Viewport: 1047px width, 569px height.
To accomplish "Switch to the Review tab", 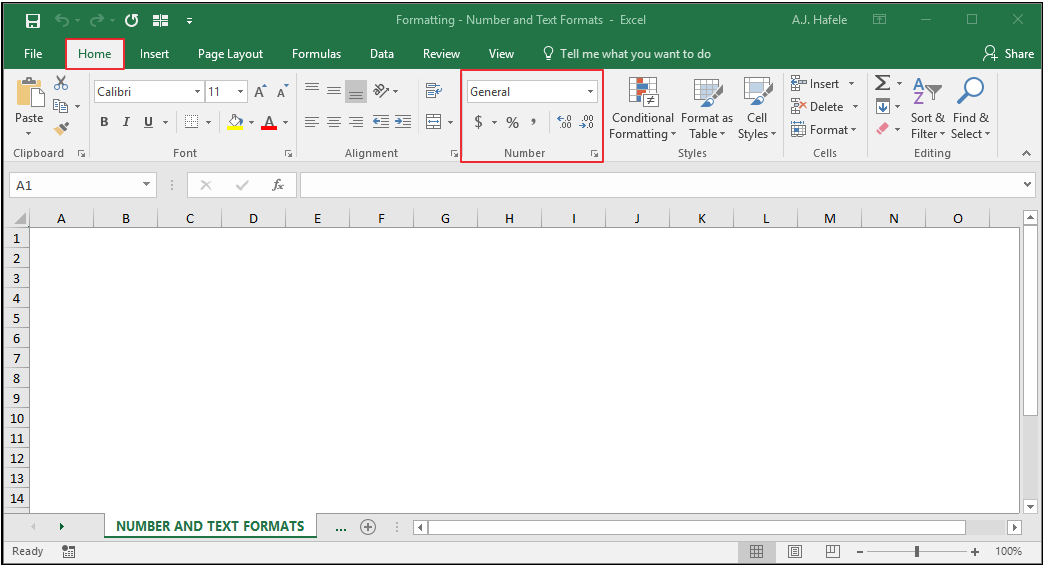I will click(441, 54).
